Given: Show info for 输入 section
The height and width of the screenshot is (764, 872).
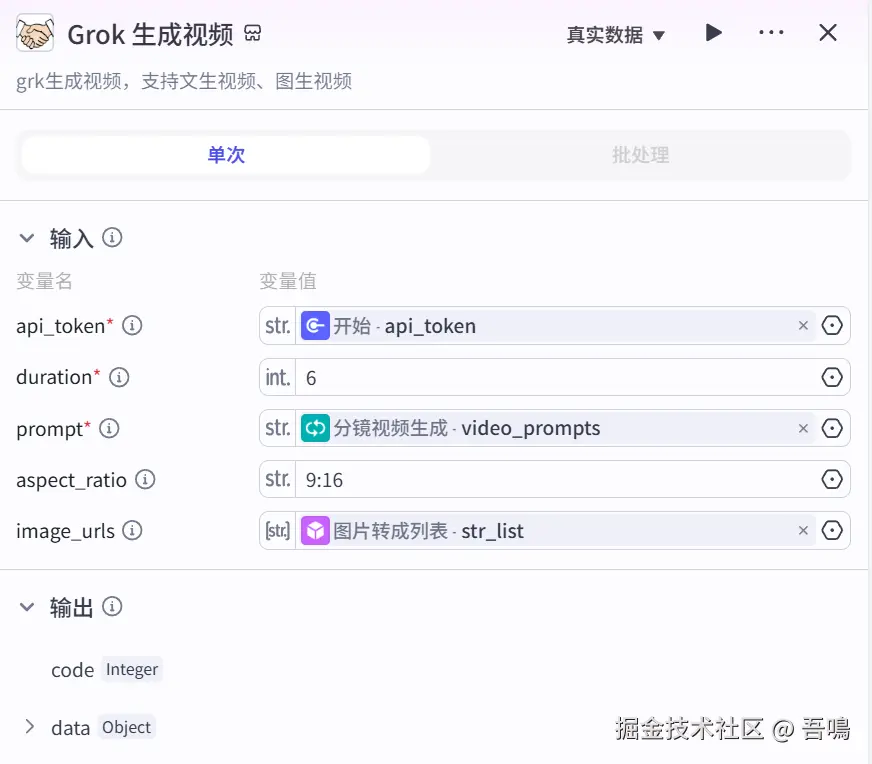Looking at the screenshot, I should (x=112, y=238).
